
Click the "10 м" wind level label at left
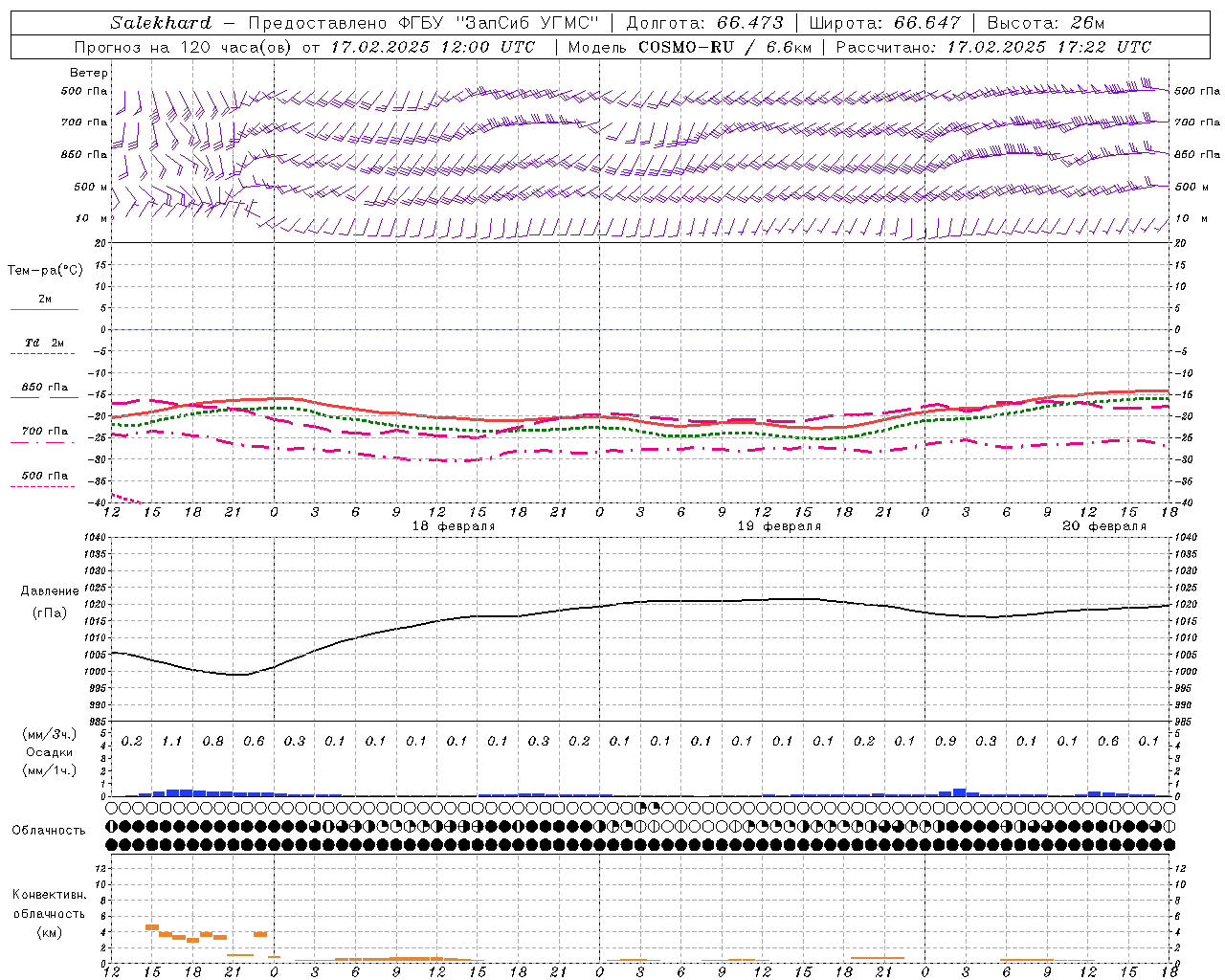point(92,218)
